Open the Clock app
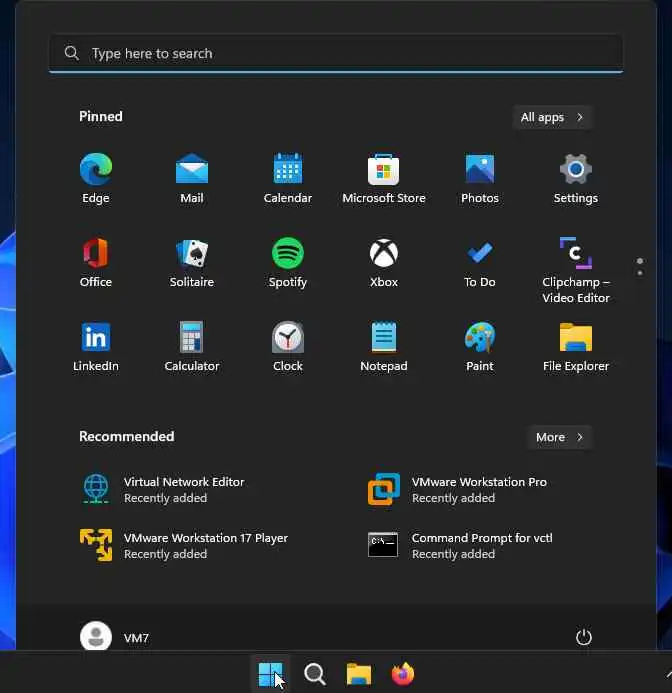The image size is (672, 693). pos(287,346)
